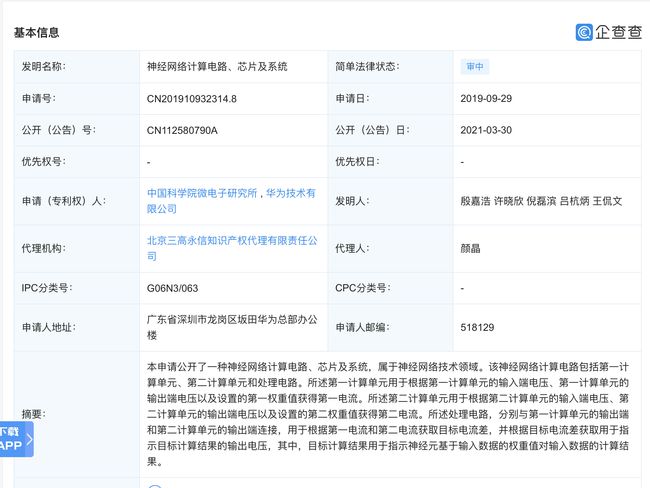Click the 基本信息 section heading
This screenshot has height=488, width=650.
pos(36,32)
